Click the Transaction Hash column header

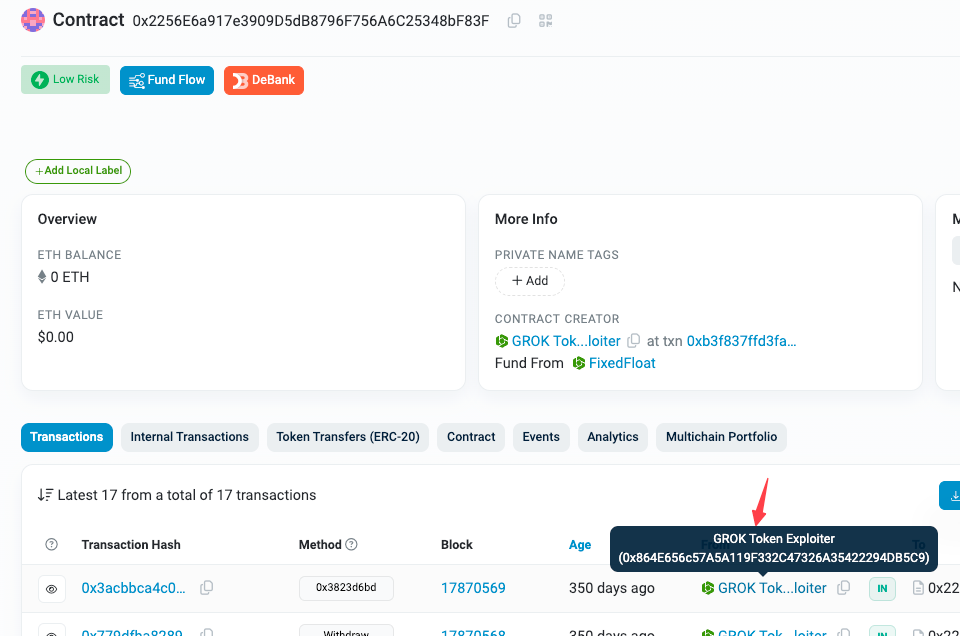tap(131, 545)
